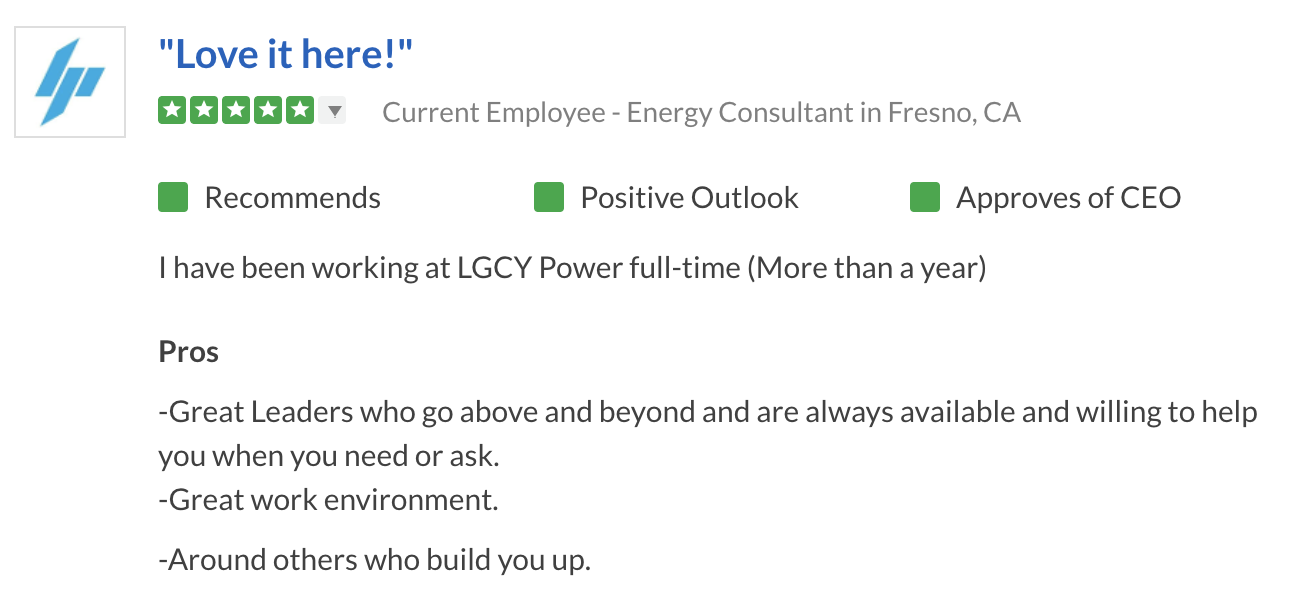Click the green Approves of CEO square
This screenshot has height=596, width=1314.
click(925, 198)
